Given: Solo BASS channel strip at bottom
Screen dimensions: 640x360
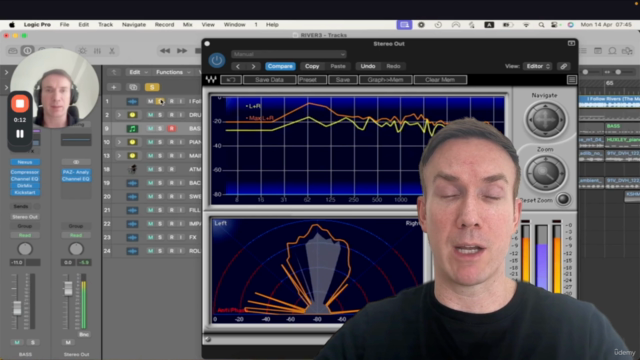Looking at the screenshot, I should [33, 342].
